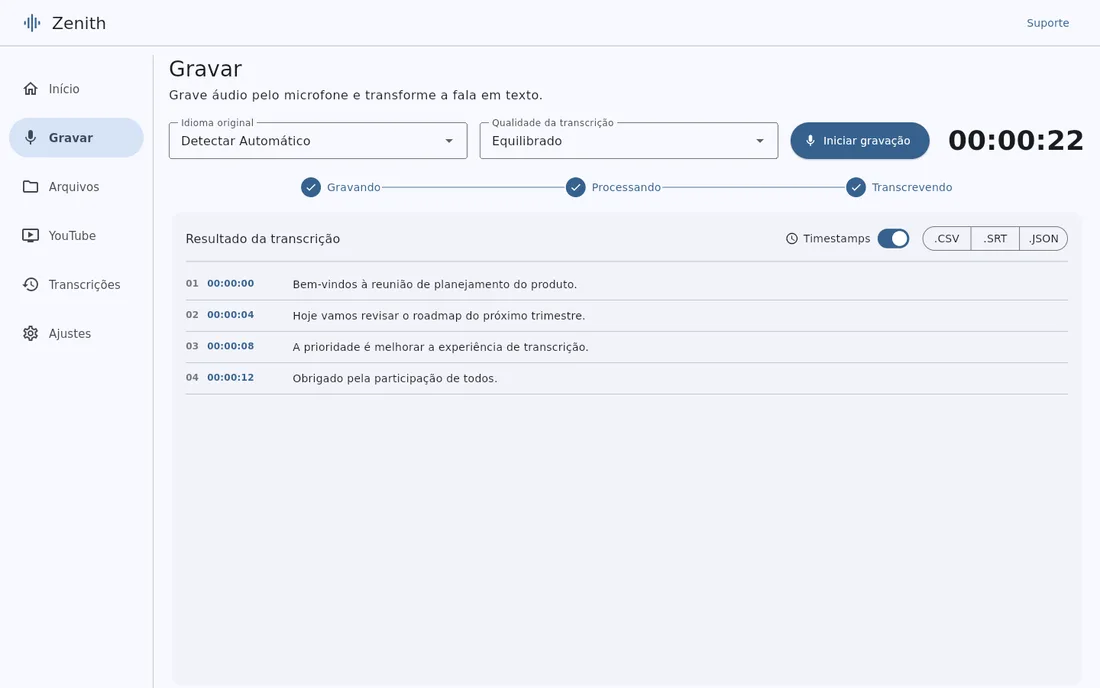Click the Processando step label

tap(626, 187)
